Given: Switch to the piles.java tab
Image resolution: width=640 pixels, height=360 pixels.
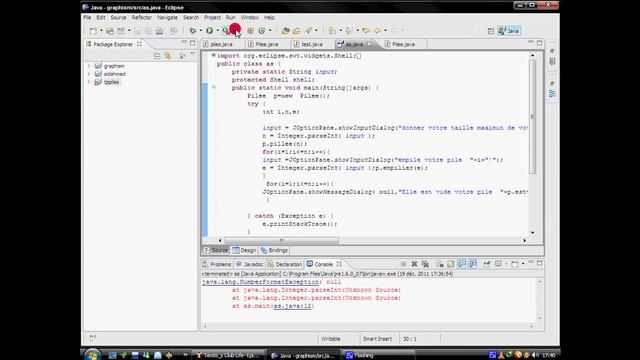Looking at the screenshot, I should tap(222, 44).
